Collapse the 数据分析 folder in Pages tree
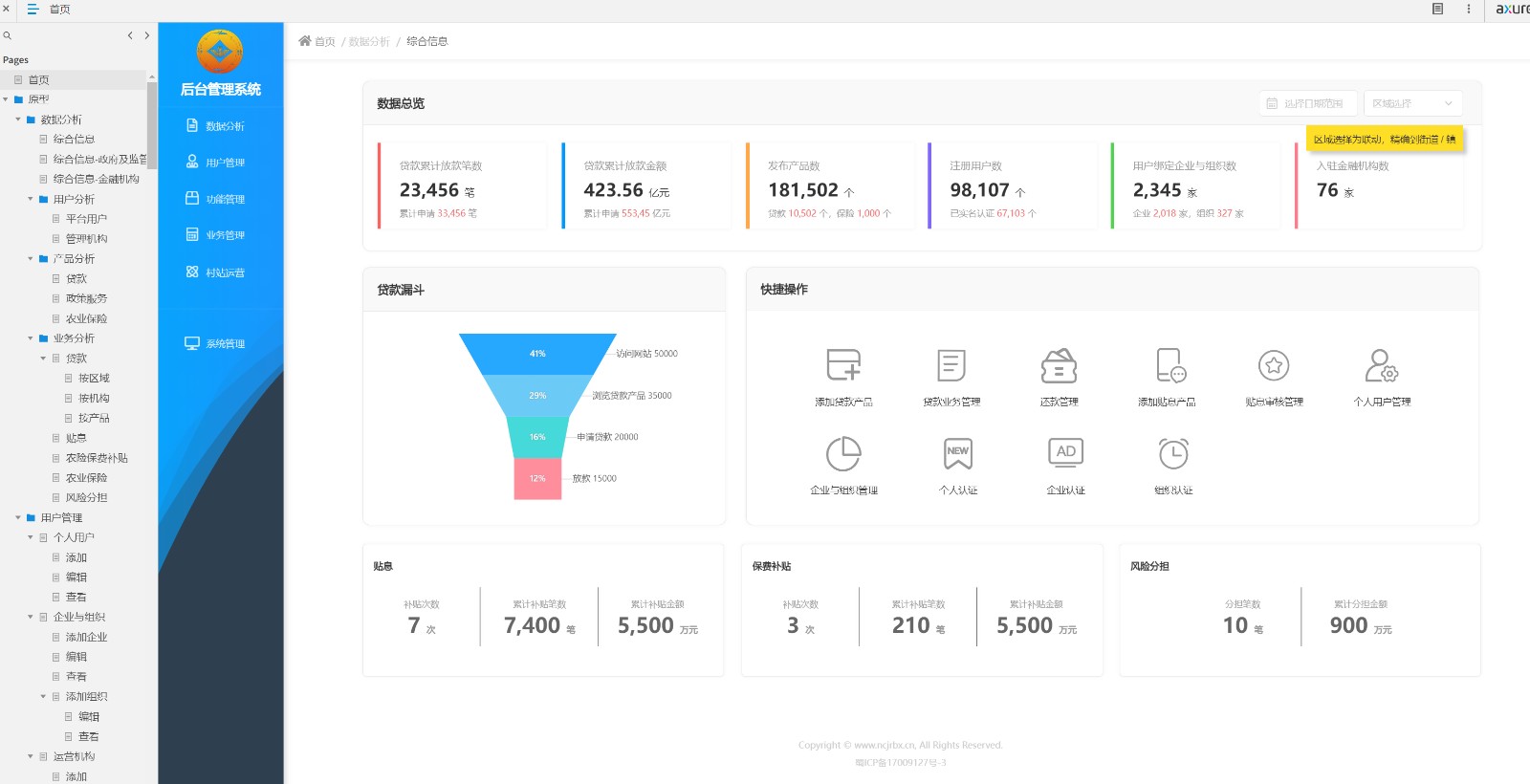The image size is (1530, 784). [18, 120]
